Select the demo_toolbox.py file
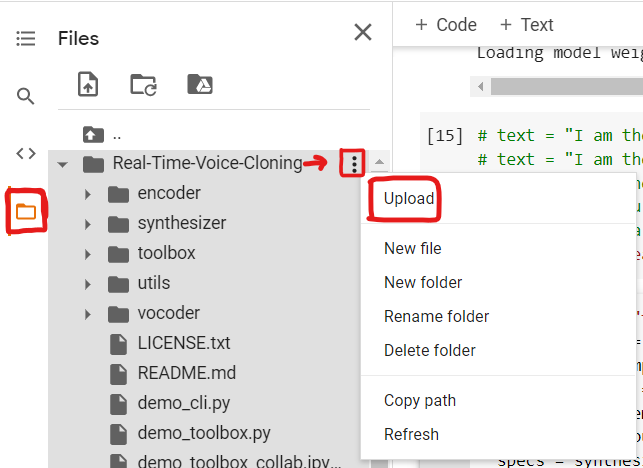Screen dimensions: 643x468 tap(204, 433)
